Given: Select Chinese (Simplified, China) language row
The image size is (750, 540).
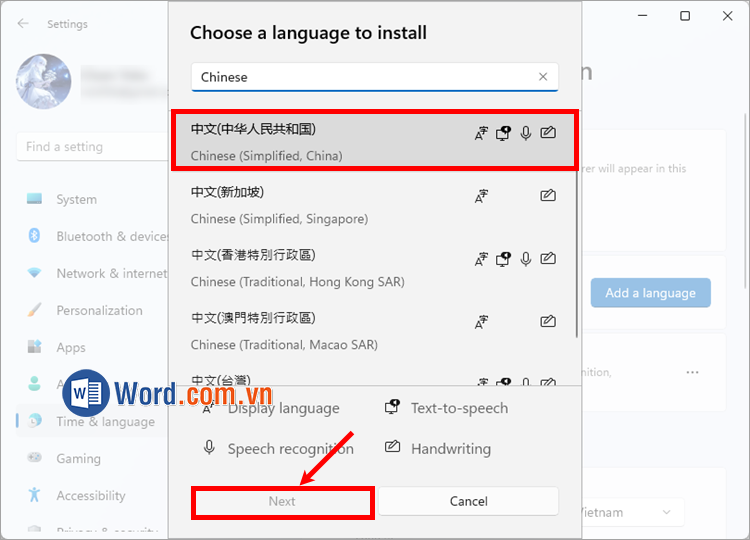Looking at the screenshot, I should click(x=375, y=140).
